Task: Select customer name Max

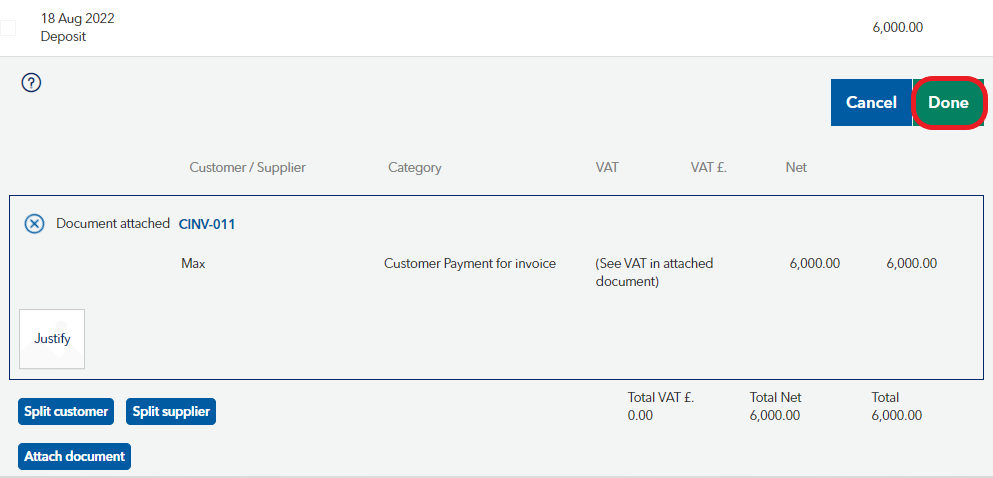Action: tap(193, 263)
